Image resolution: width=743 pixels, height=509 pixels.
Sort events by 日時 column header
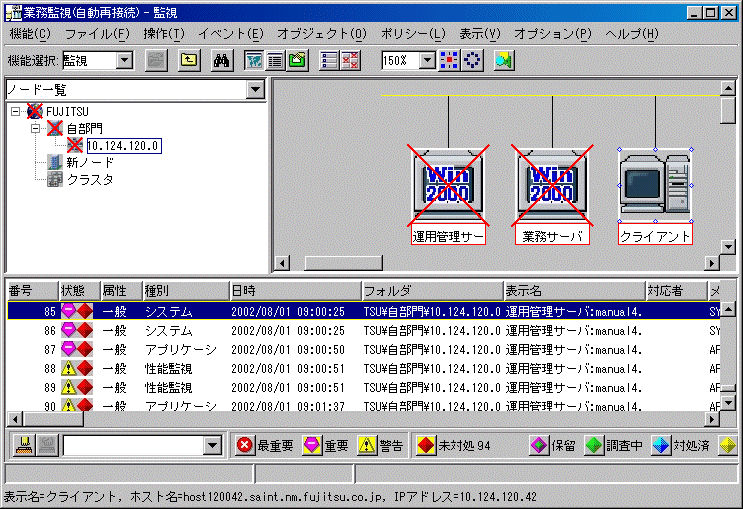pos(295,291)
